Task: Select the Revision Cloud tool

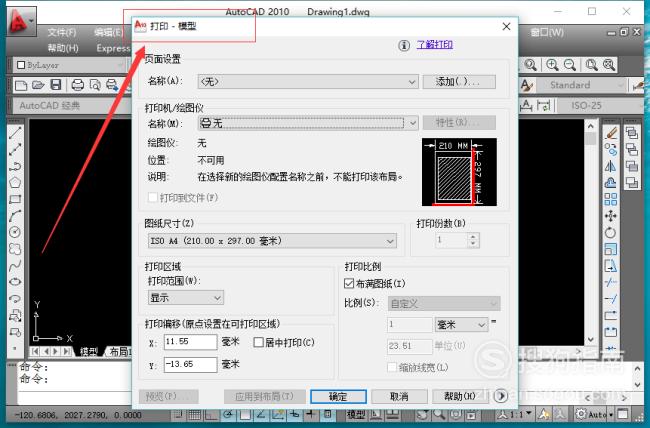Action: tap(15, 249)
